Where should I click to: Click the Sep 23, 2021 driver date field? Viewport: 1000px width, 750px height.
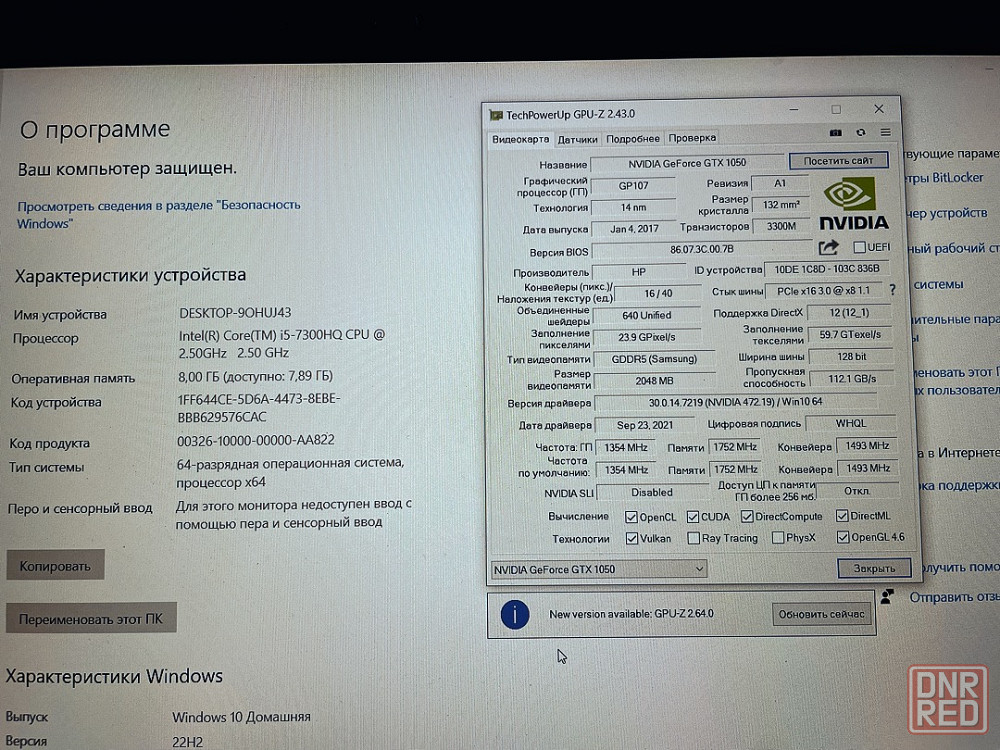[x=645, y=425]
